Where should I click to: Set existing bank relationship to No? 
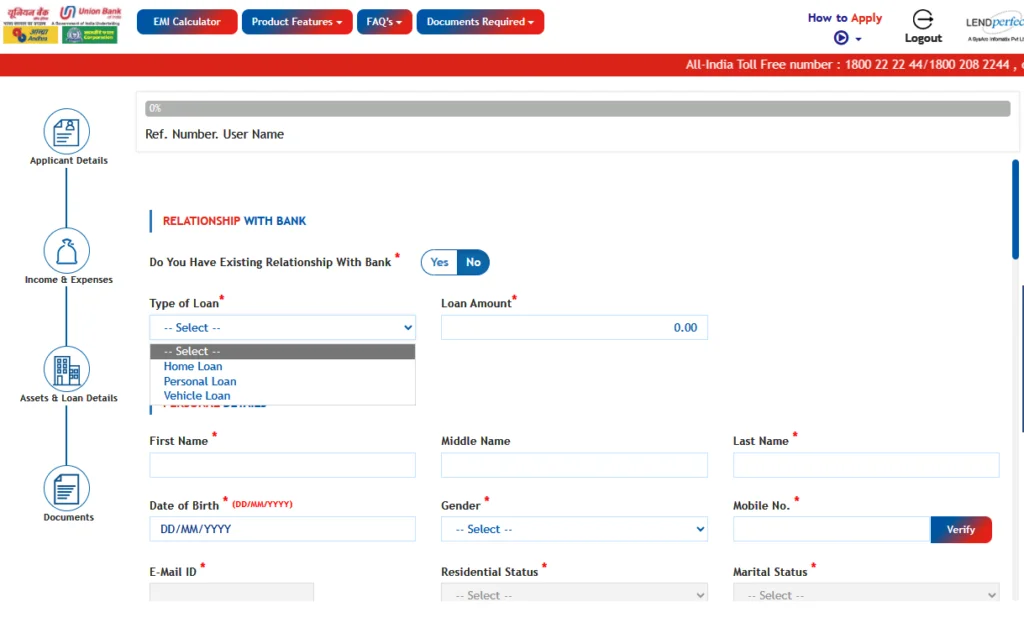[473, 262]
